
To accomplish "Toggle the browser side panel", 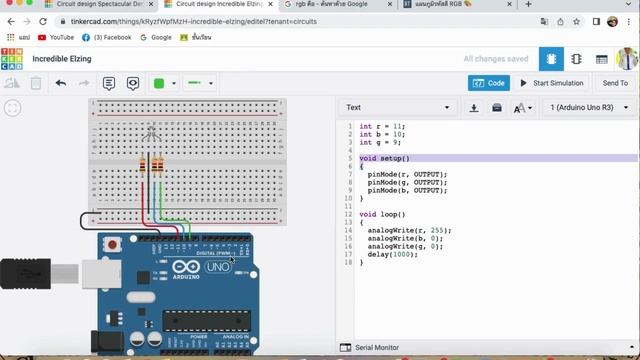I will (x=596, y=22).
